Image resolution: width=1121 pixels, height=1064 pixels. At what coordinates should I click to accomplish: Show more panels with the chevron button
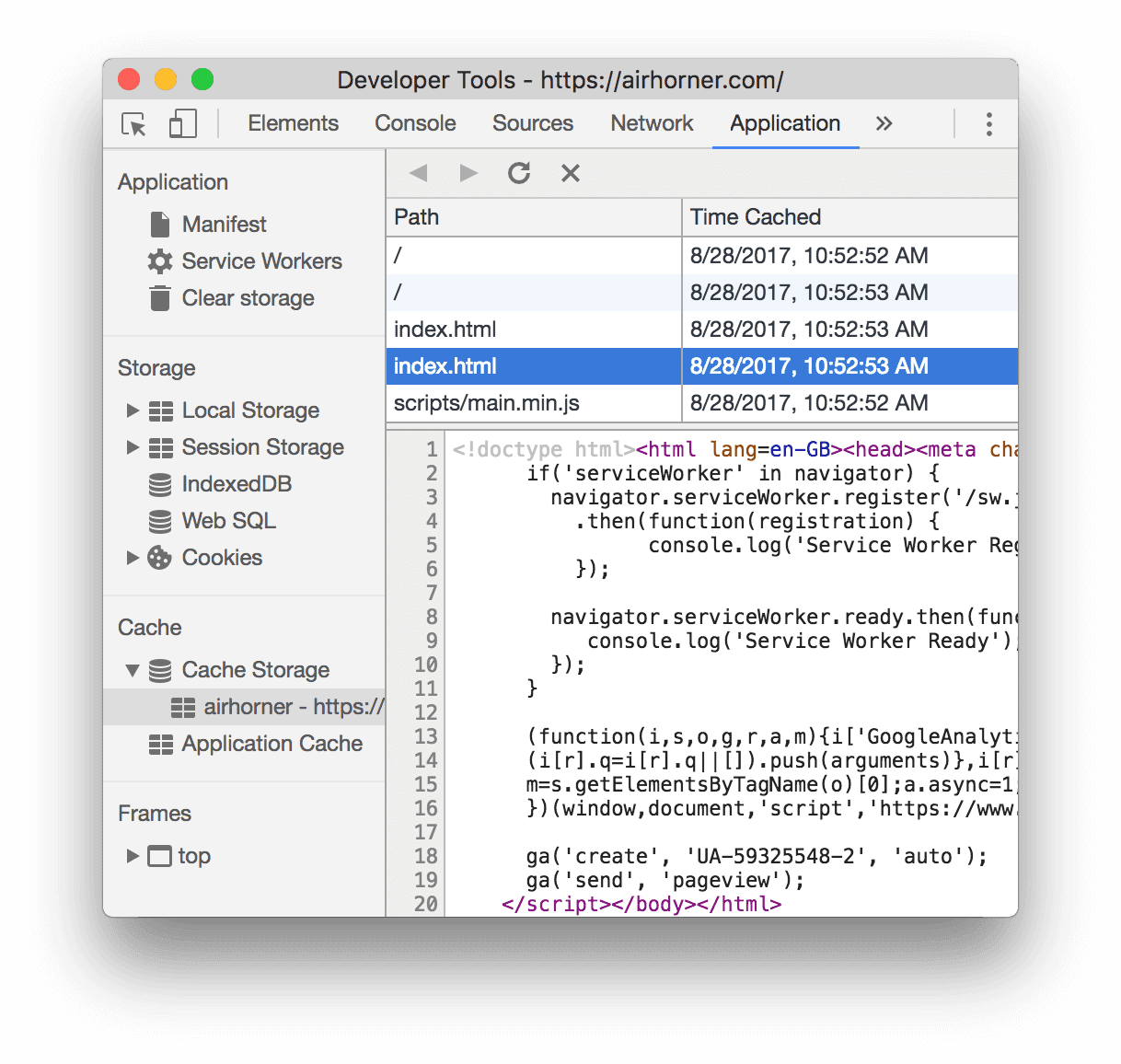click(x=884, y=123)
